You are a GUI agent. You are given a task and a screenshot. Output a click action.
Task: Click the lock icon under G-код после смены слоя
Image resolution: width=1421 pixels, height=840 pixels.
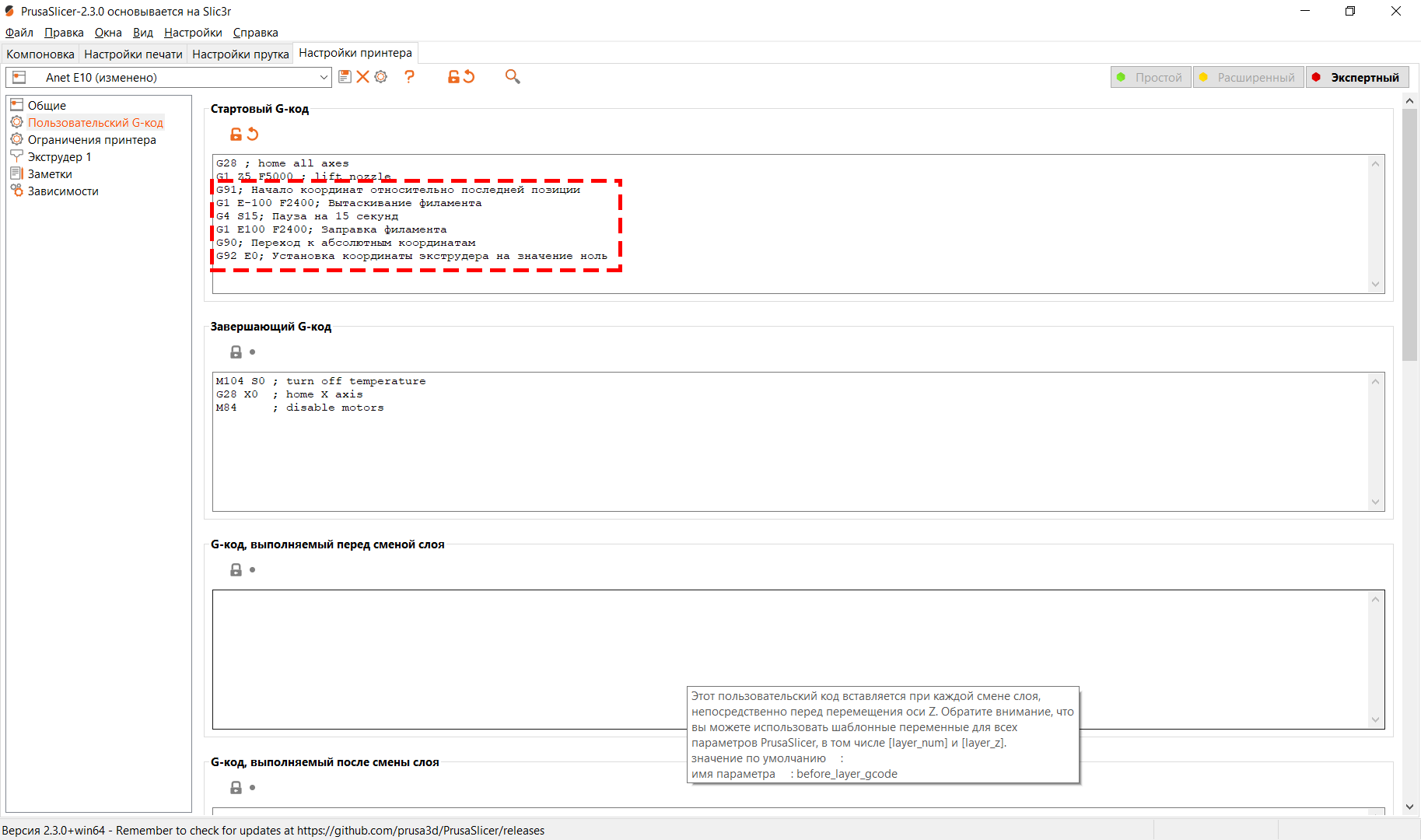(x=236, y=788)
